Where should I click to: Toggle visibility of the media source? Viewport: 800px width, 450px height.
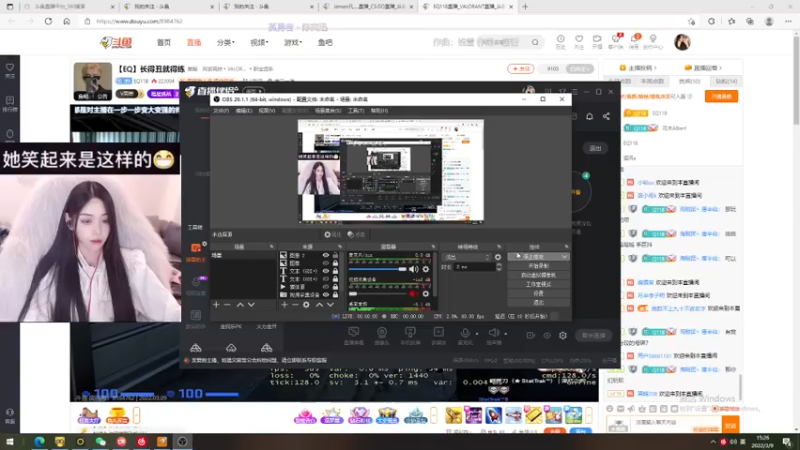coord(326,287)
